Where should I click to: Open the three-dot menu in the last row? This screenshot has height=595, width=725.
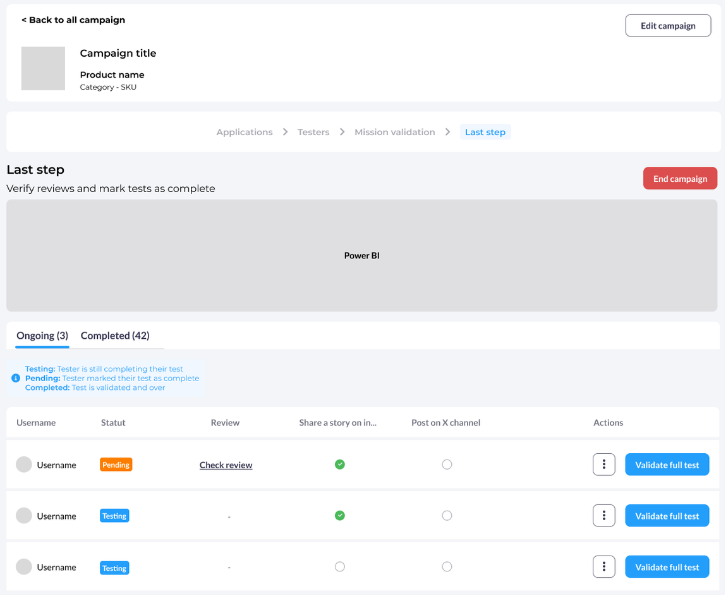pos(603,567)
